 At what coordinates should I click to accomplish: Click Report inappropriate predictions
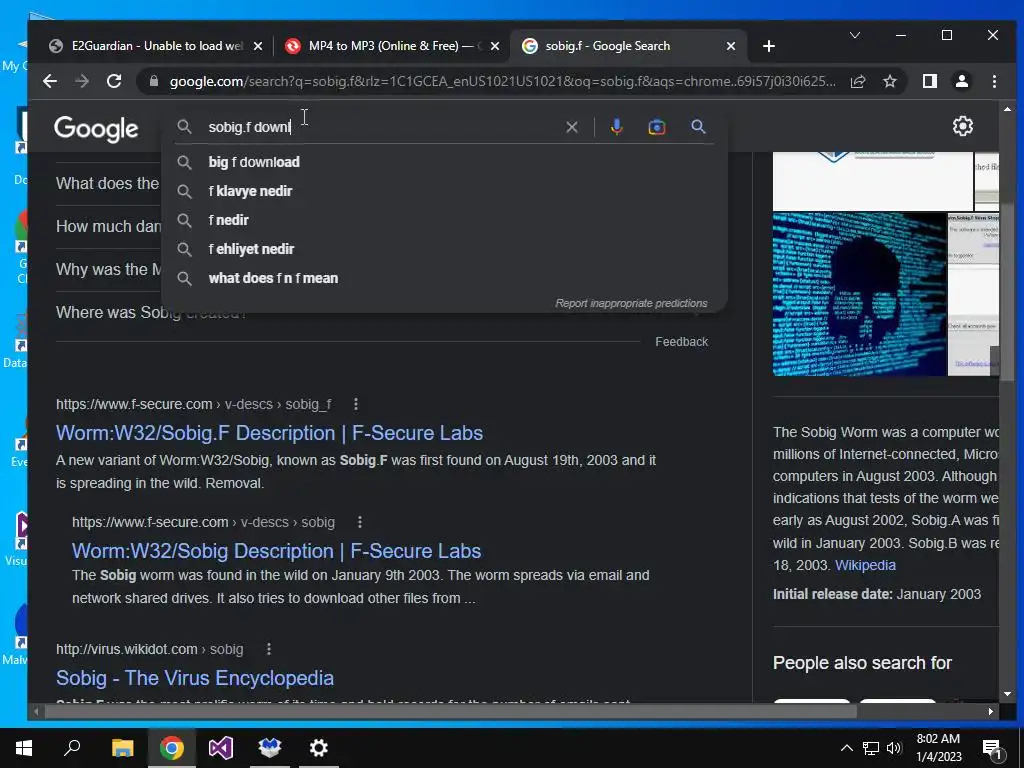pyautogui.click(x=631, y=303)
